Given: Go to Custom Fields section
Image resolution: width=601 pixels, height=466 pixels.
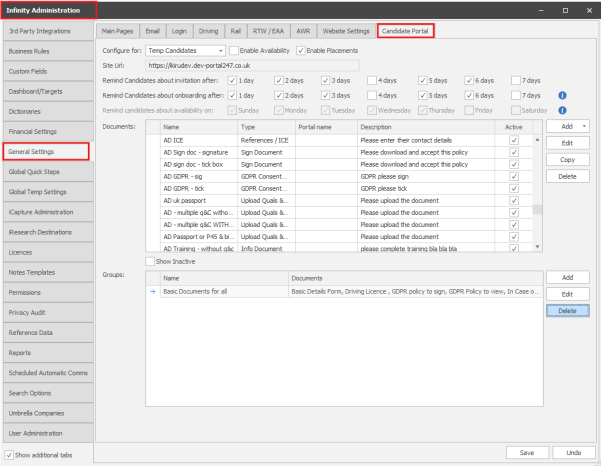Looking at the screenshot, I should click(48, 71).
